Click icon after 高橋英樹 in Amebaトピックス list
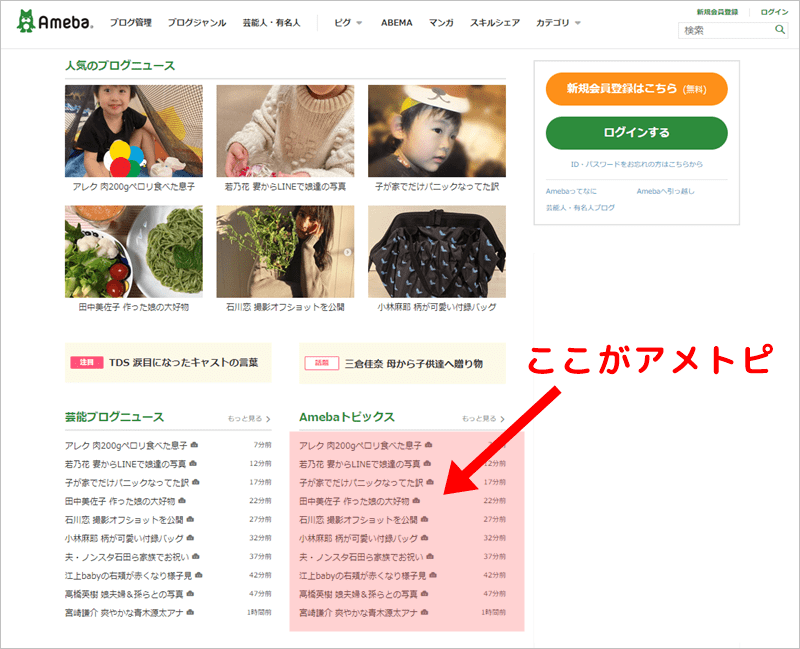The width and height of the screenshot is (800, 649). 424,593
